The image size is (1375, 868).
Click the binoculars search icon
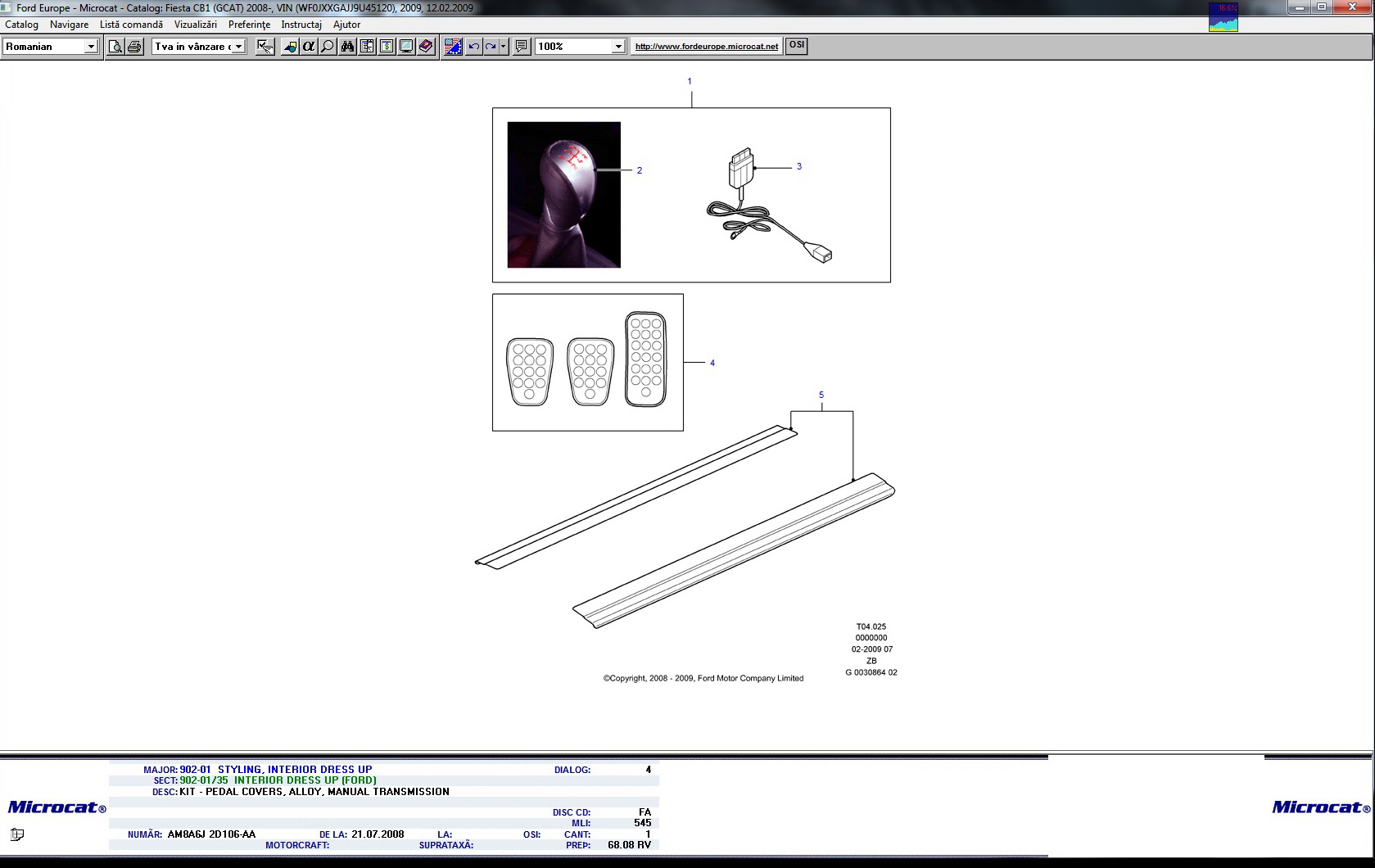click(x=347, y=47)
